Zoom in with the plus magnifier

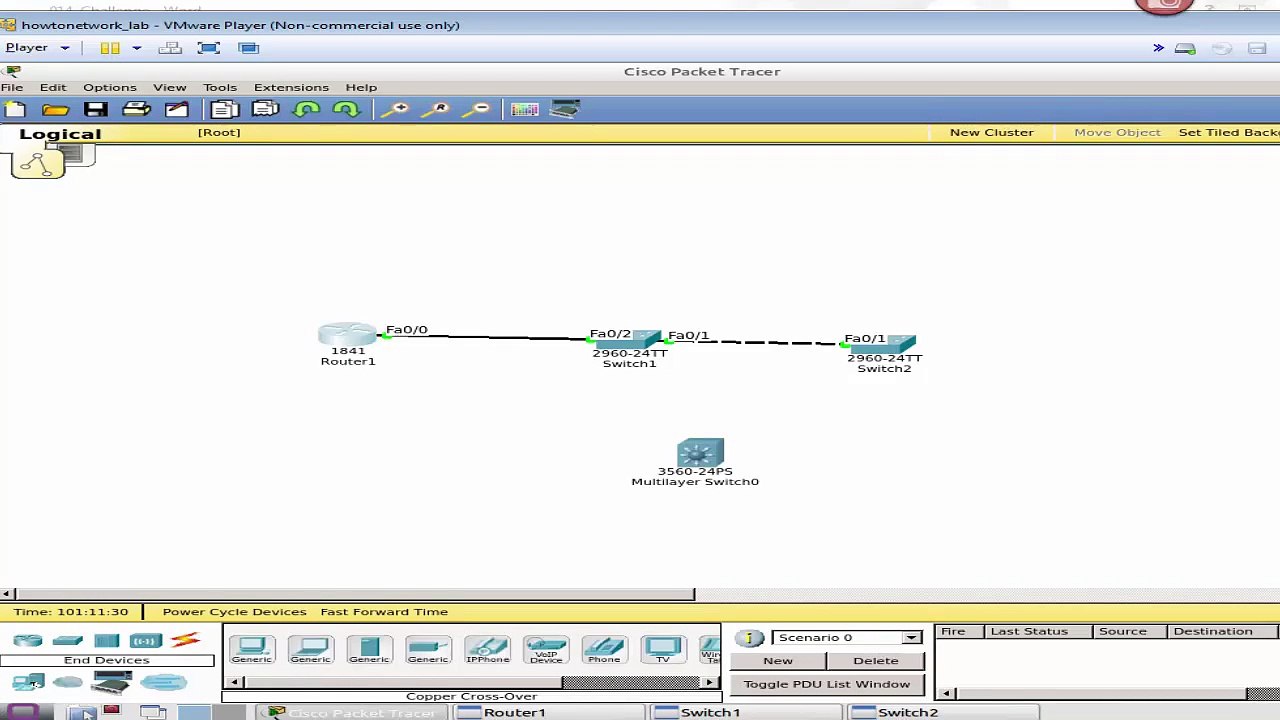tap(397, 109)
